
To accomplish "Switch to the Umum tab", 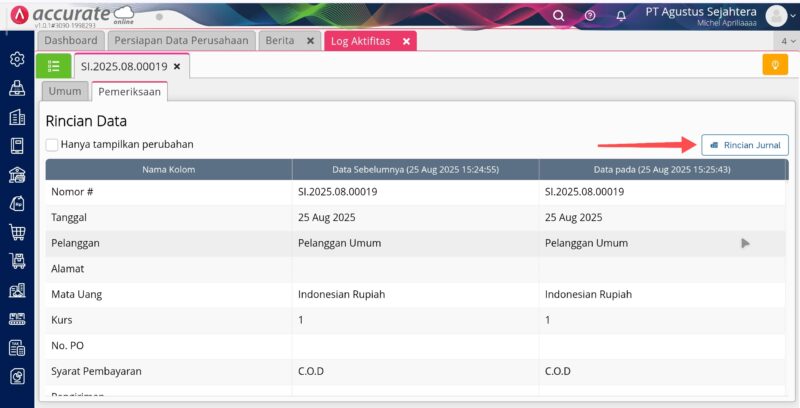I will pos(65,91).
